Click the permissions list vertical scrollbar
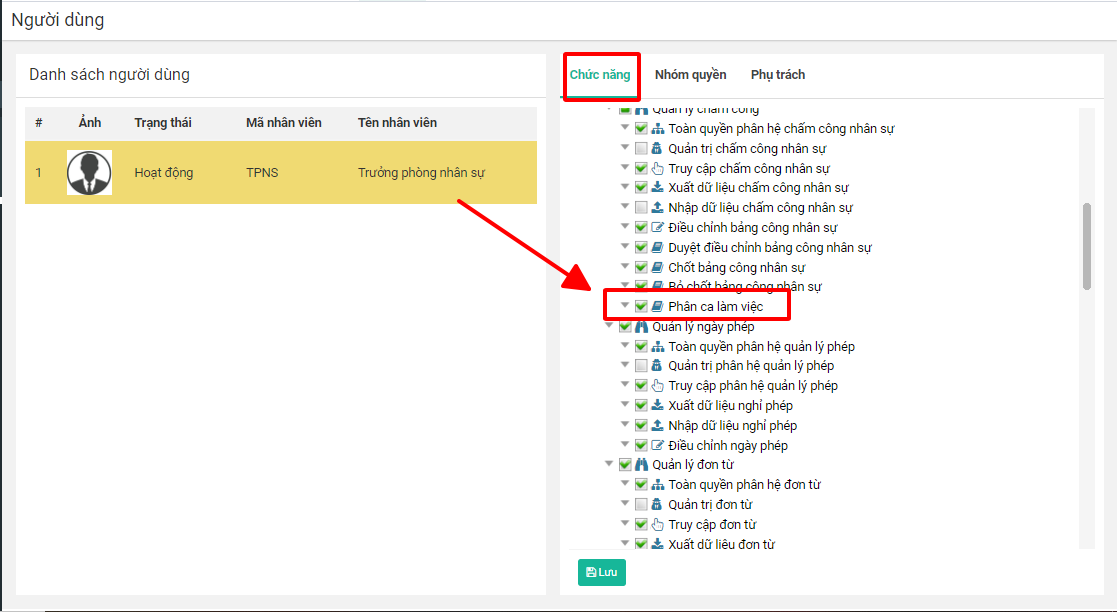The image size is (1117, 612). [x=1087, y=246]
